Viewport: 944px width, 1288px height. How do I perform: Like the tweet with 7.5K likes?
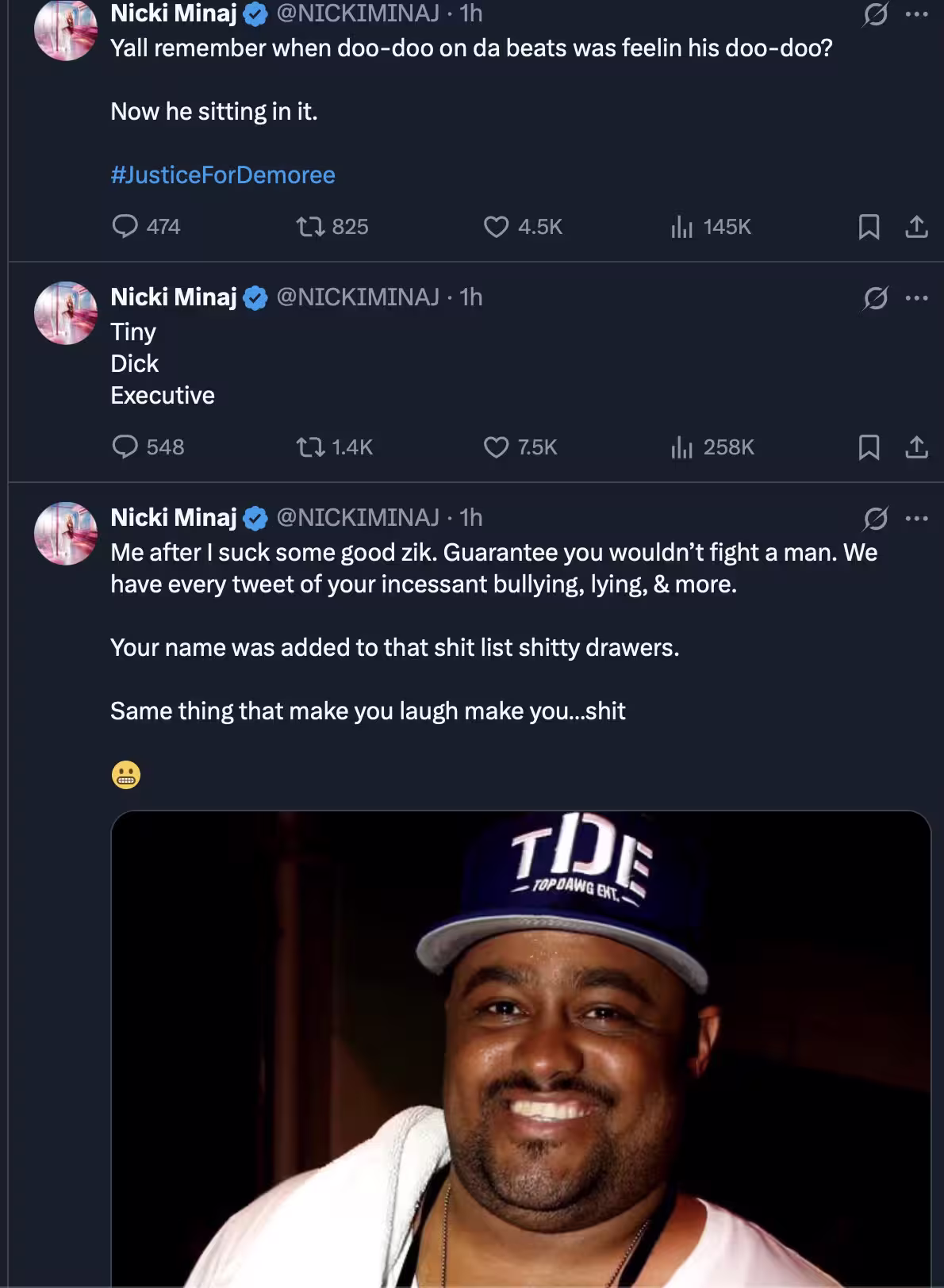coord(520,447)
